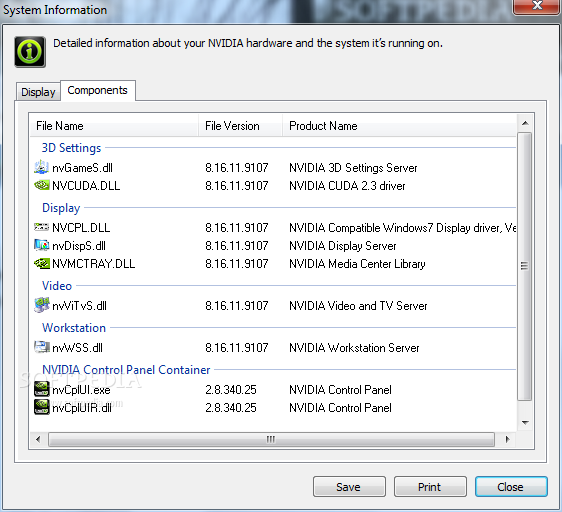The height and width of the screenshot is (512, 562).
Task: Select the nvGameS.dll file name
Action: (x=82, y=168)
